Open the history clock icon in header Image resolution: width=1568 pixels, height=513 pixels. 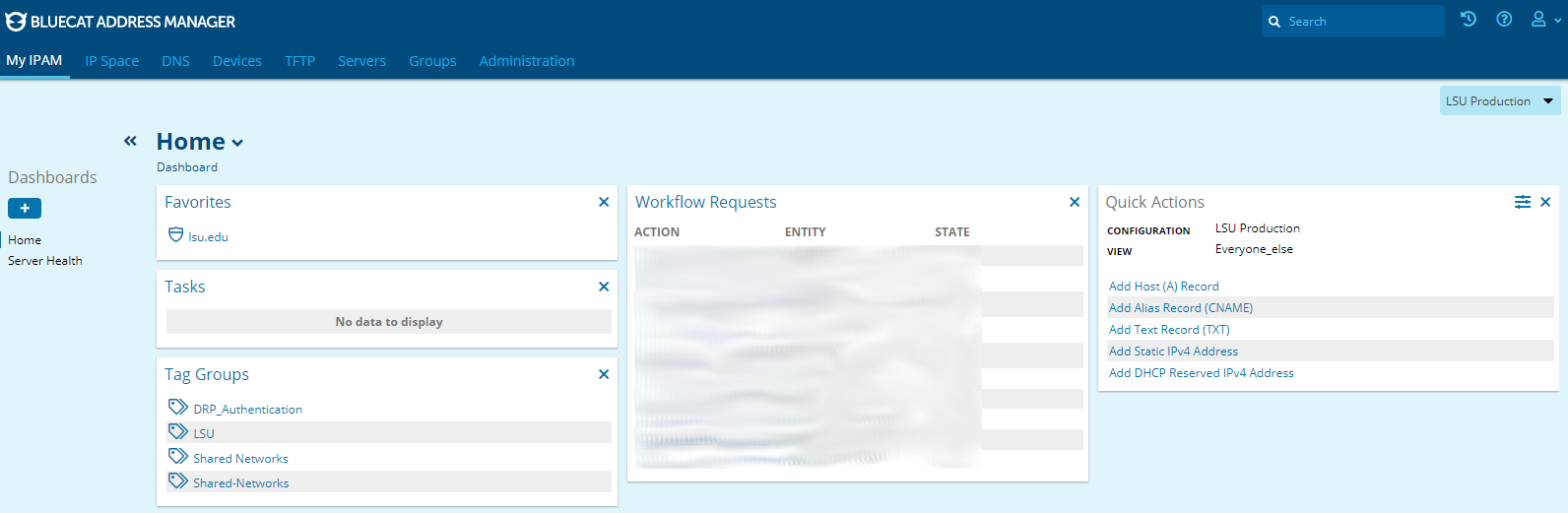[1469, 19]
